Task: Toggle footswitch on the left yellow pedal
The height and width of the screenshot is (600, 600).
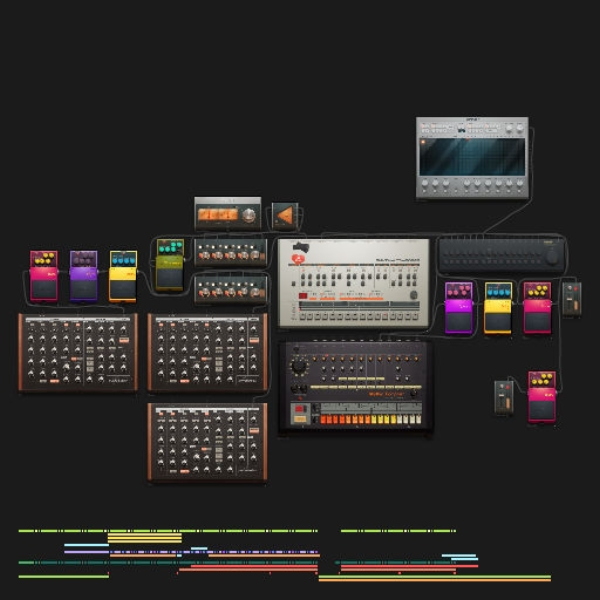Action: point(123,290)
